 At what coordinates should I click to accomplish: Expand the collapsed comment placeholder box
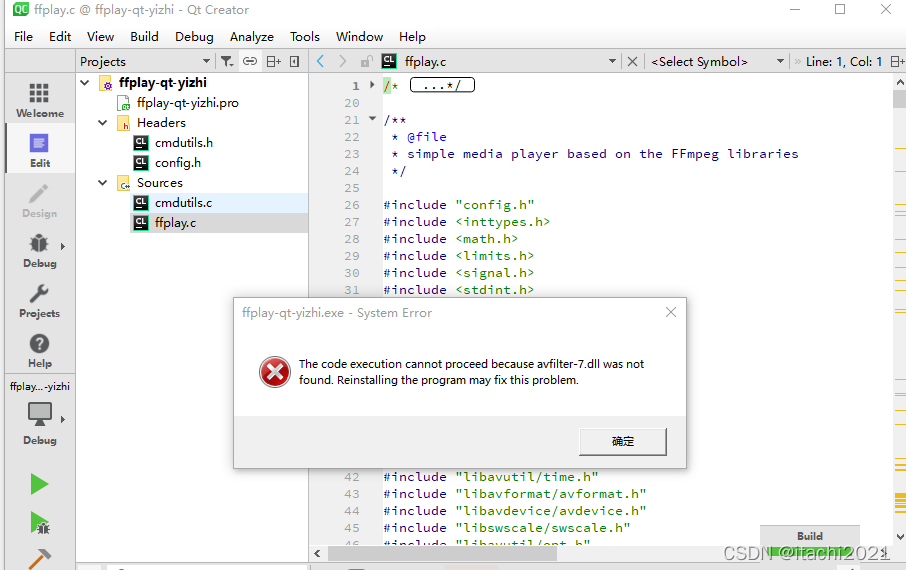442,86
